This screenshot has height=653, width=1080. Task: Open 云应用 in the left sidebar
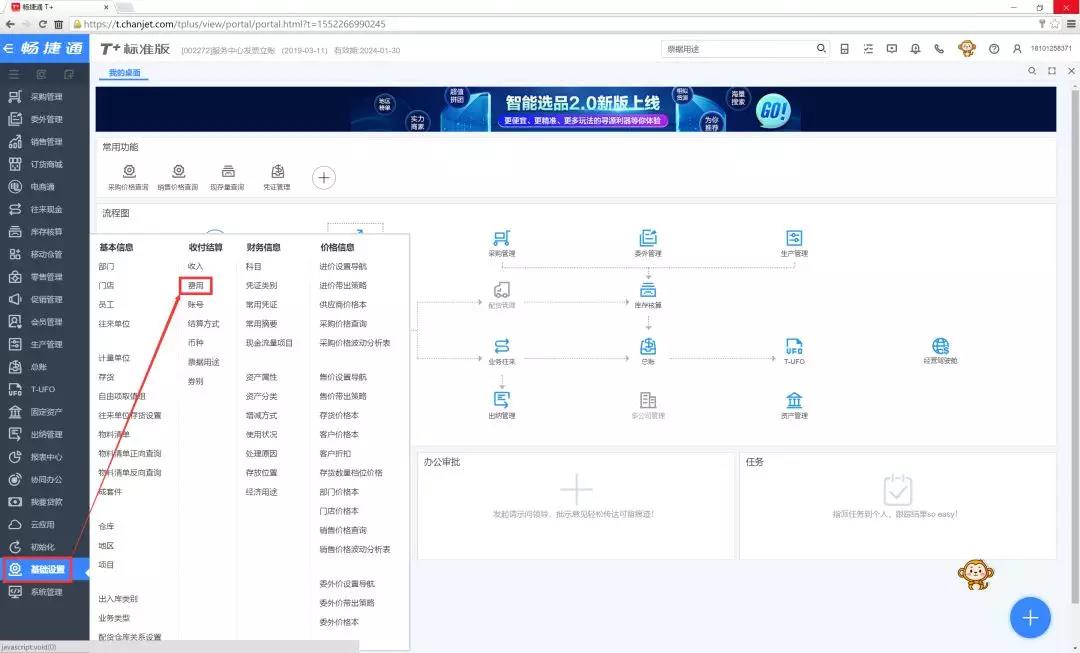(x=45, y=524)
